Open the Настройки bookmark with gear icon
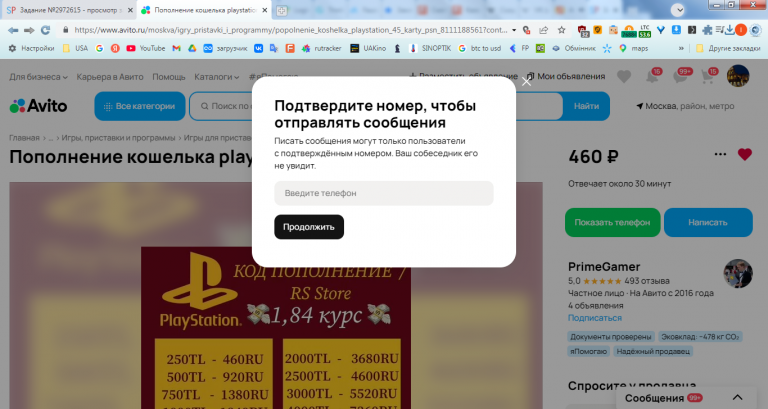Image resolution: width=768 pixels, height=409 pixels. click(x=31, y=48)
